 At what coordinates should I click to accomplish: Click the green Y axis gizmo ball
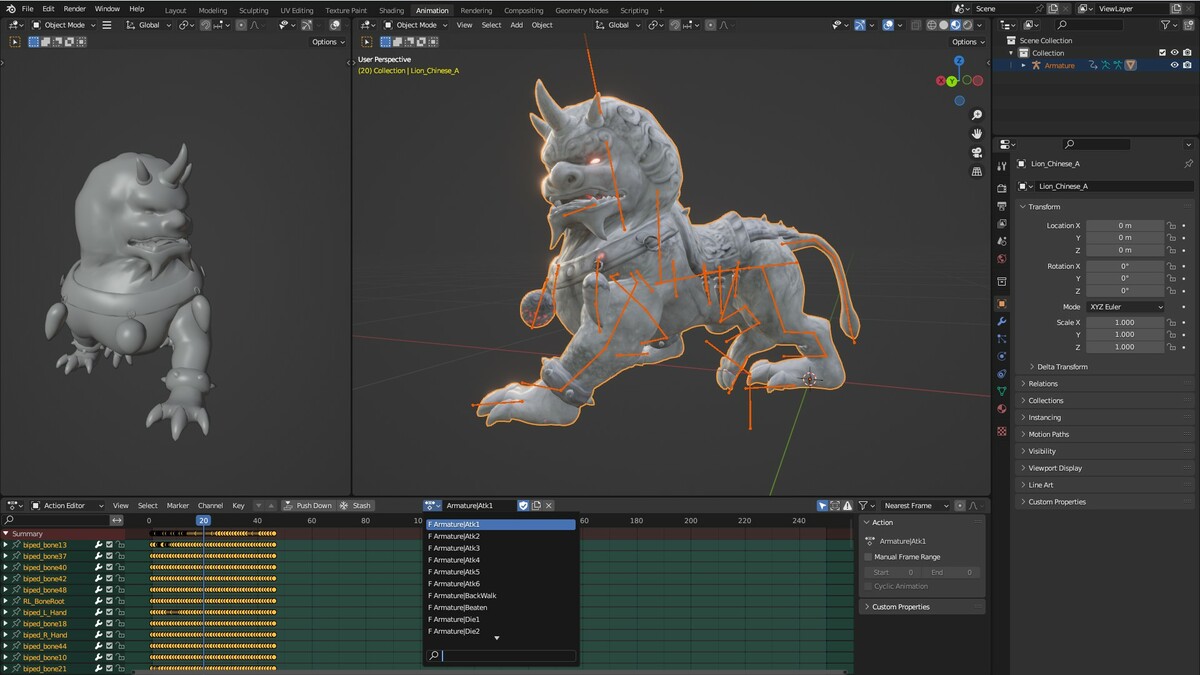click(952, 81)
